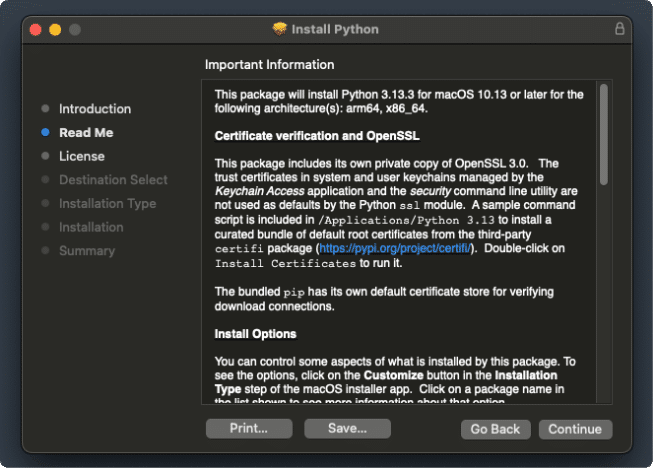Click the bold 'Customize' word in text
653x468 pixels.
coord(394,375)
